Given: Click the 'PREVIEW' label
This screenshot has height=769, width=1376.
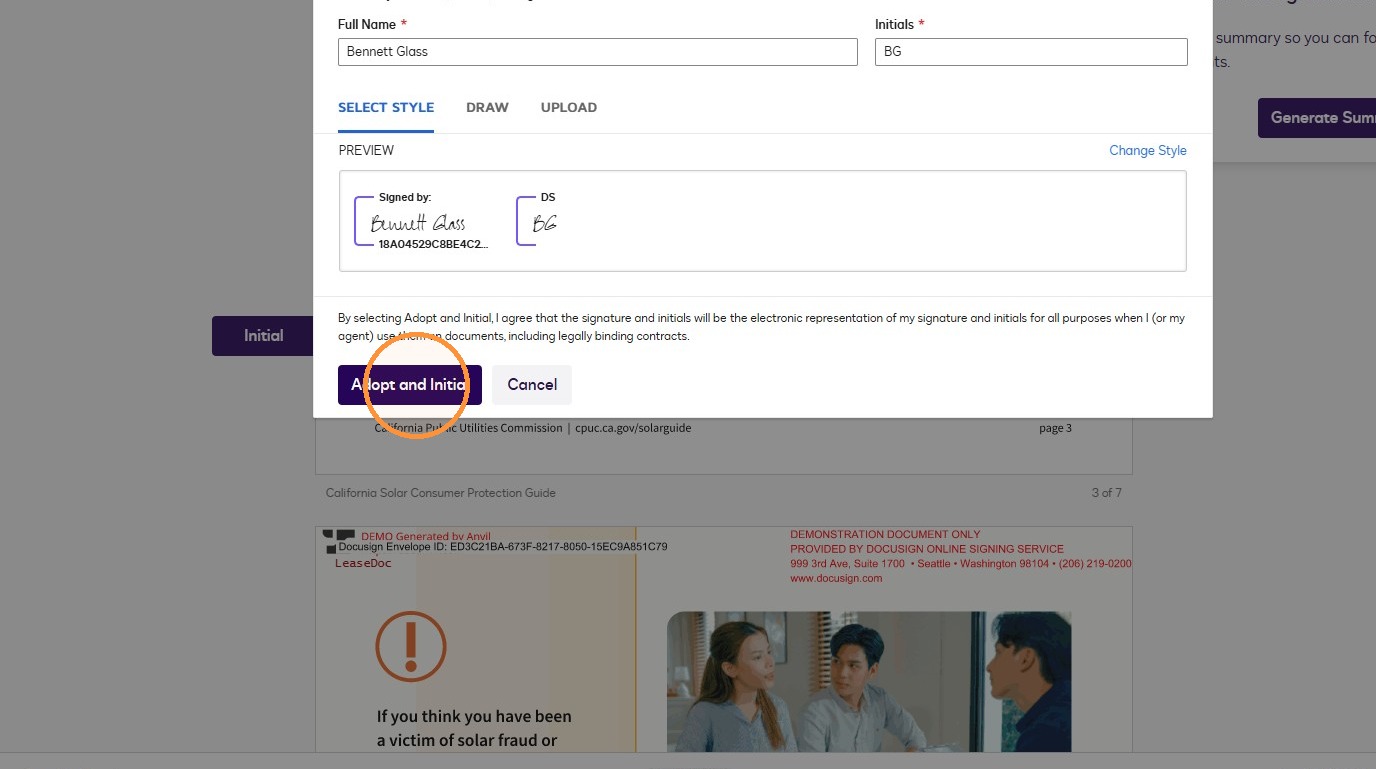Looking at the screenshot, I should [x=366, y=151].
